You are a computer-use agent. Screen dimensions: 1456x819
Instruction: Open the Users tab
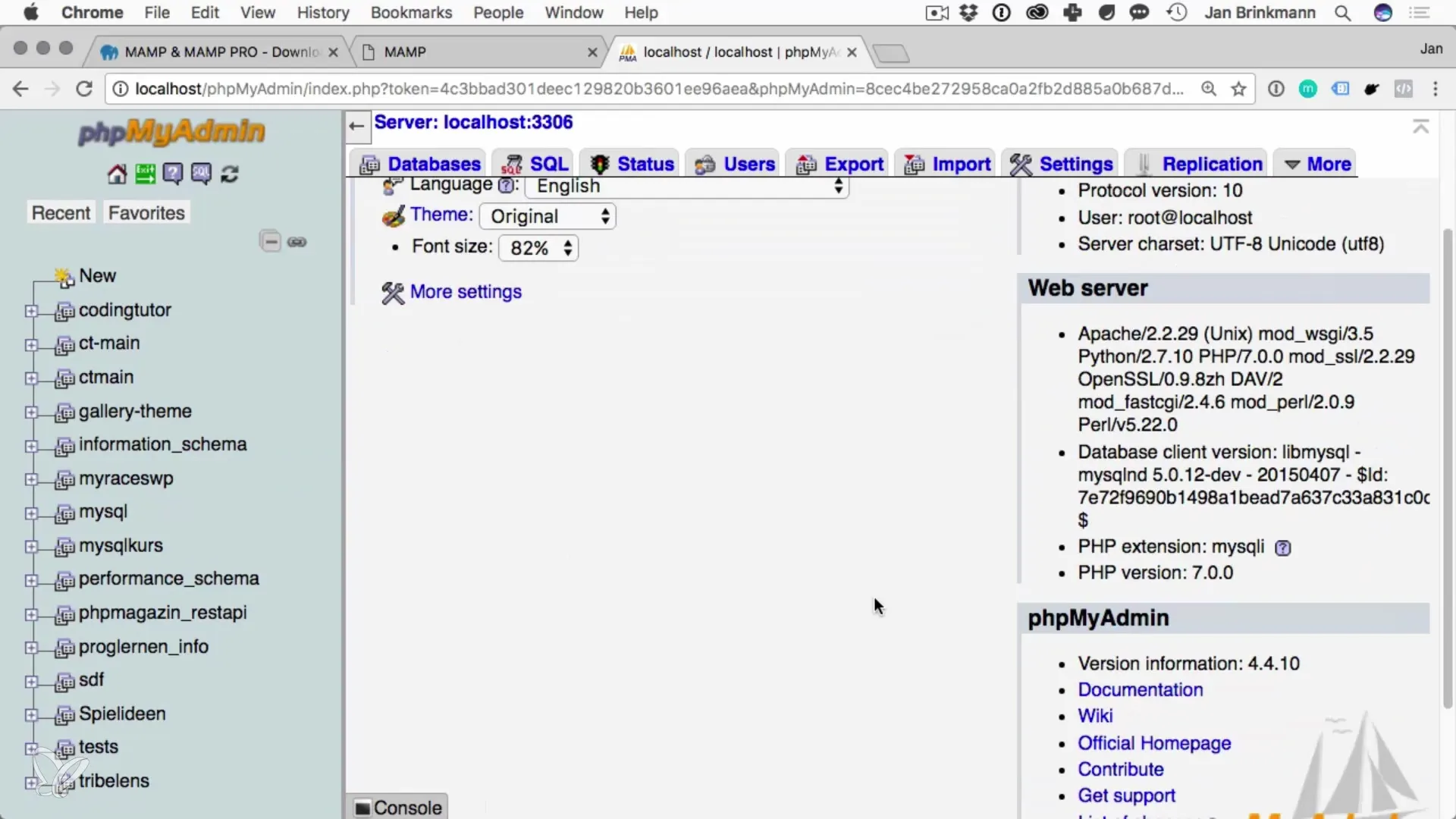[x=734, y=164]
